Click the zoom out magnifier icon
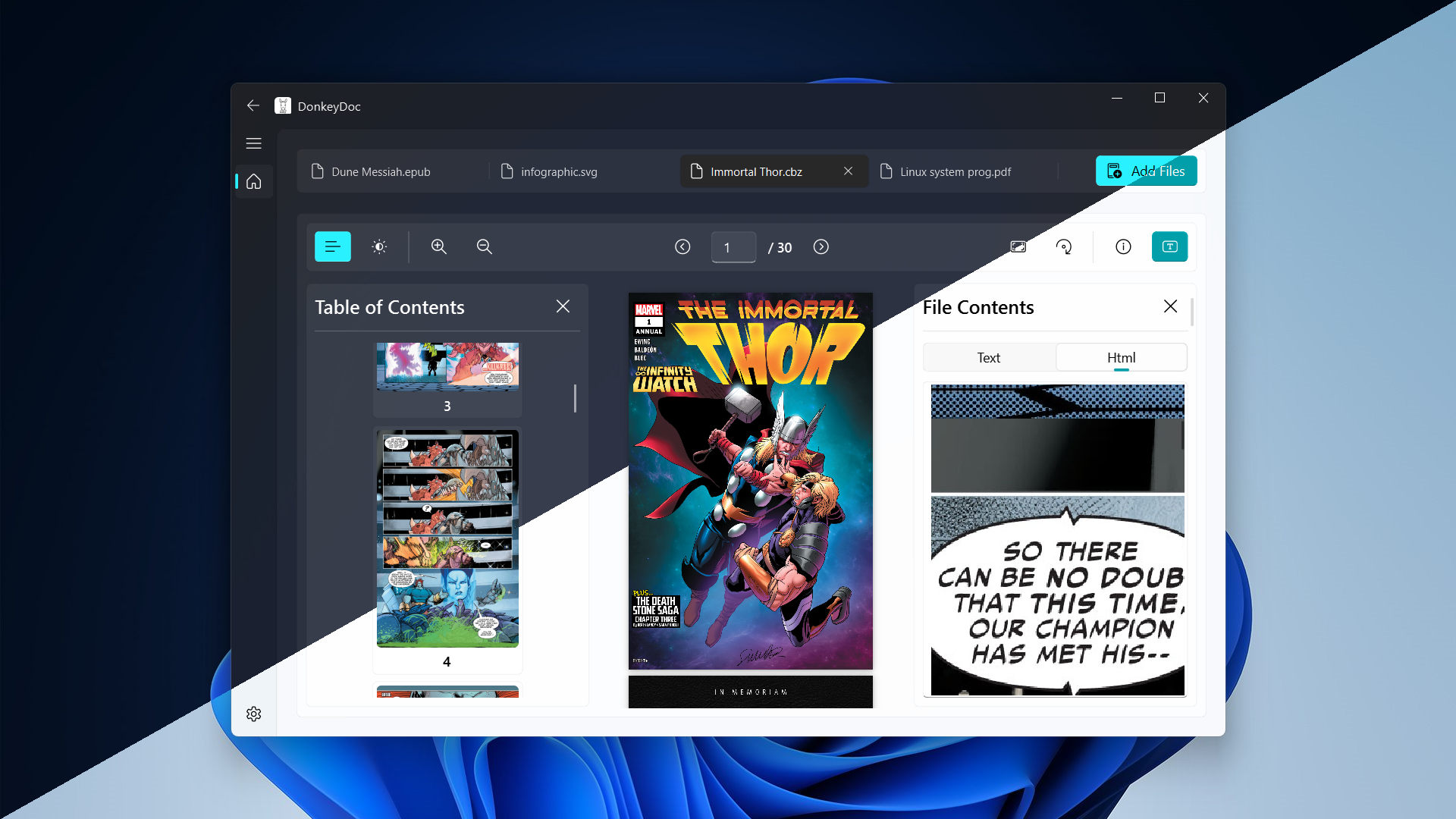Image resolution: width=1456 pixels, height=819 pixels. (484, 246)
